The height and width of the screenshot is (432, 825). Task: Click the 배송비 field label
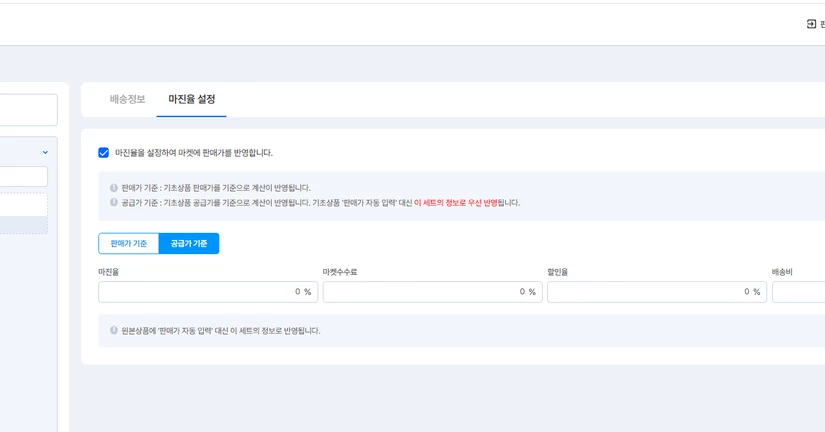[x=782, y=272]
